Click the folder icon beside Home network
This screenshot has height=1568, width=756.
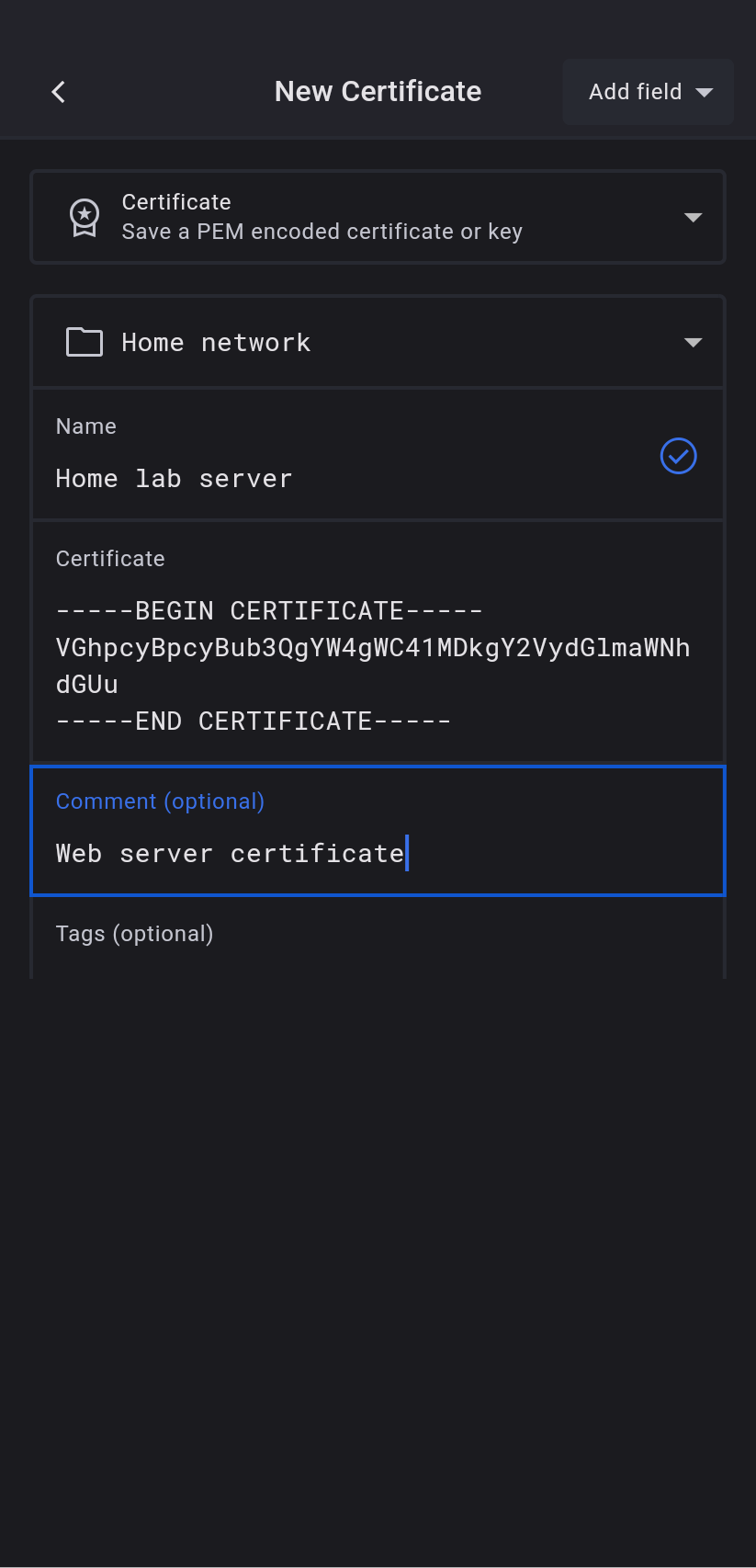click(85, 342)
